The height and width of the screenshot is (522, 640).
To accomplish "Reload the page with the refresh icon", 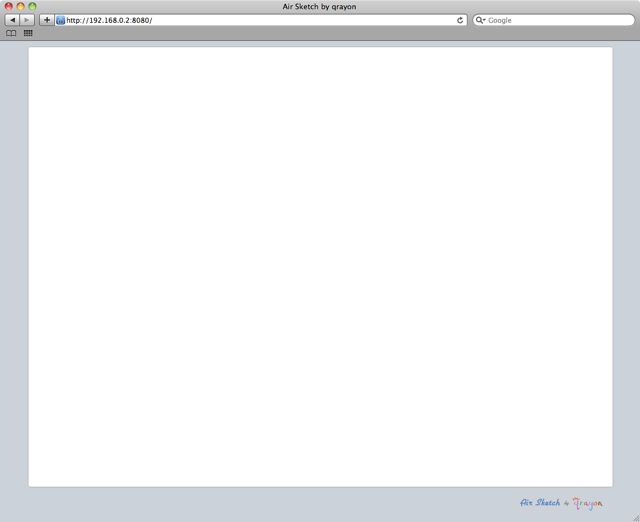I will (460, 20).
